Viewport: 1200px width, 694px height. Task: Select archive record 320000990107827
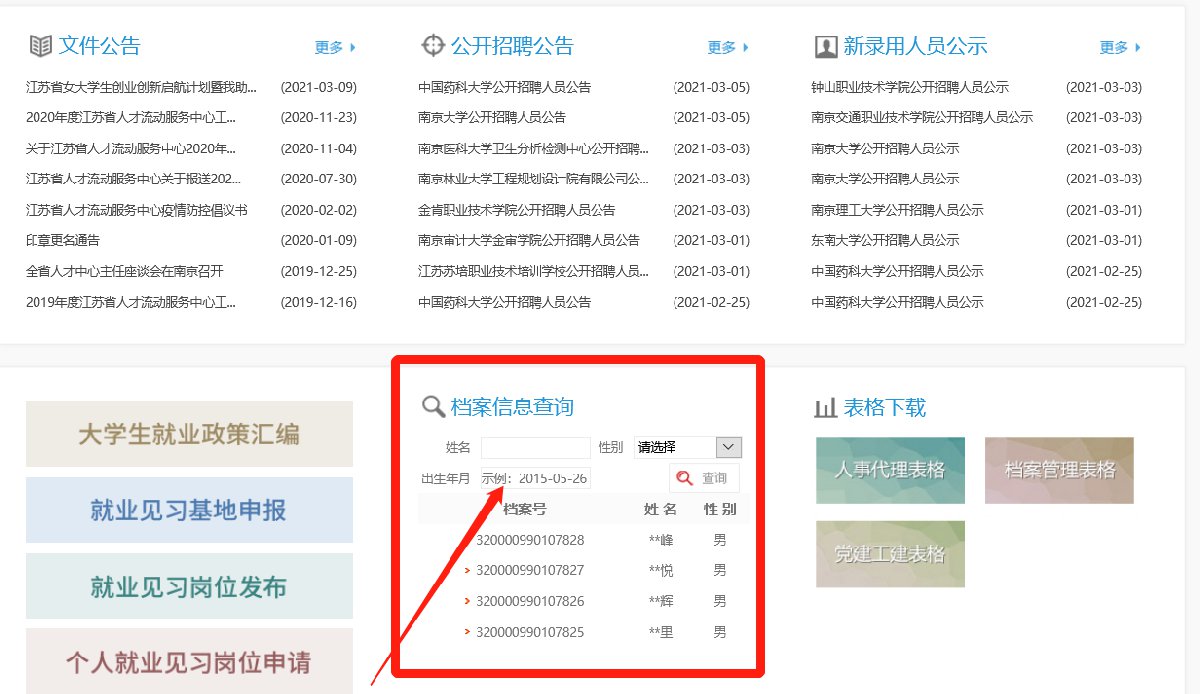[530, 570]
